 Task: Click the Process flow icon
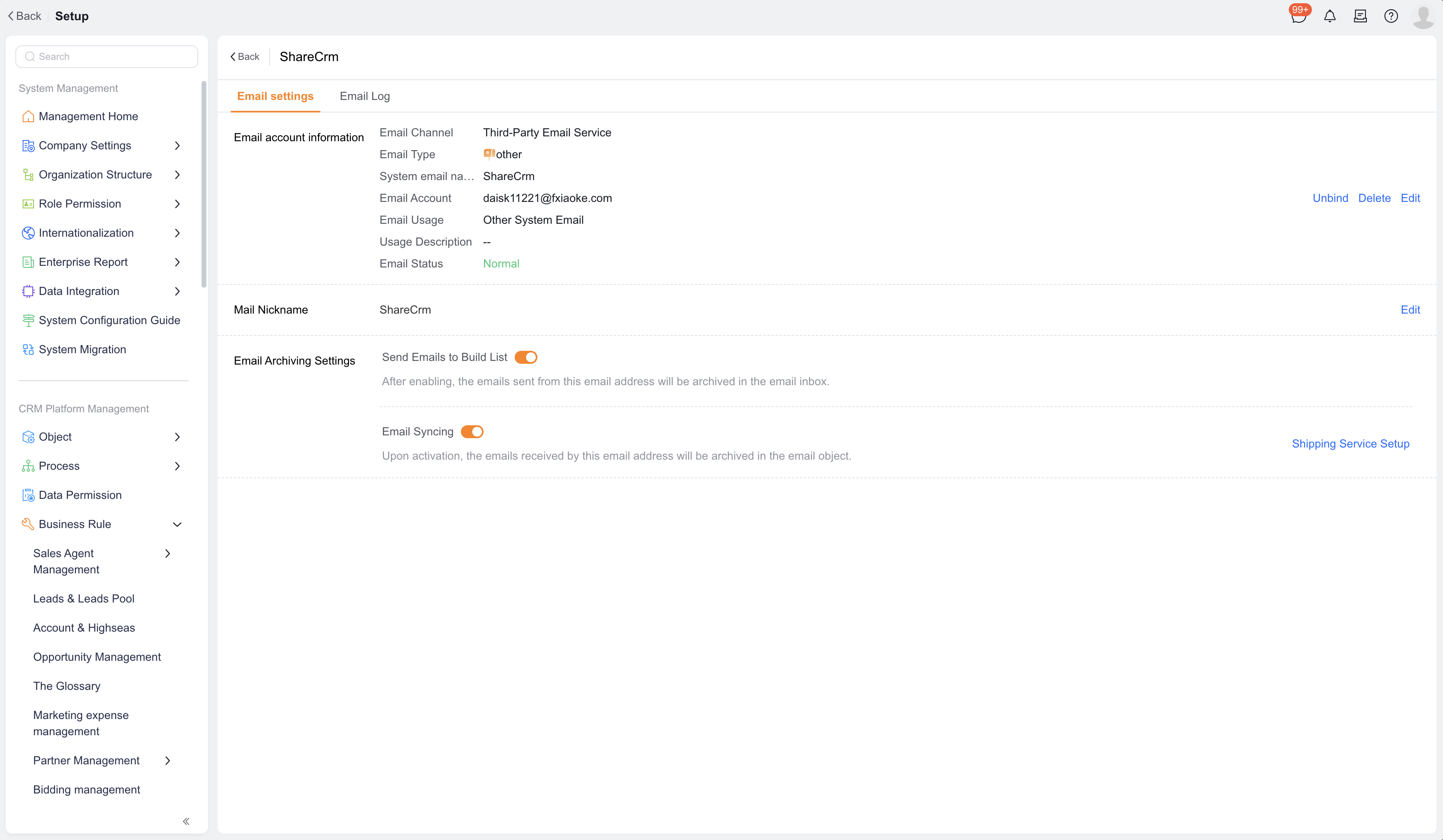(28, 466)
